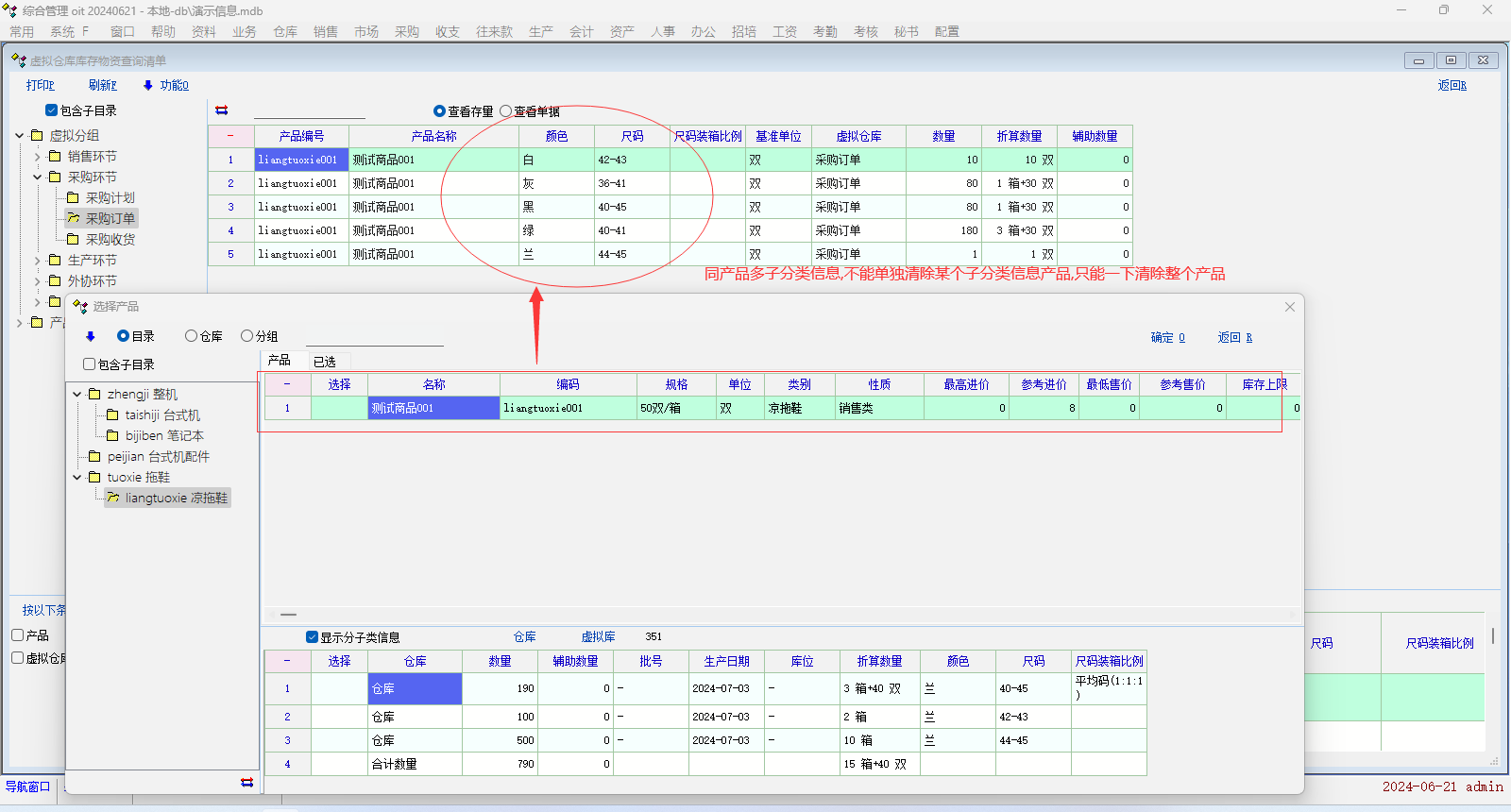This screenshot has width=1511, height=812.
Task: Uncheck 包含子目录 in the main window
Action: pyautogui.click(x=52, y=110)
